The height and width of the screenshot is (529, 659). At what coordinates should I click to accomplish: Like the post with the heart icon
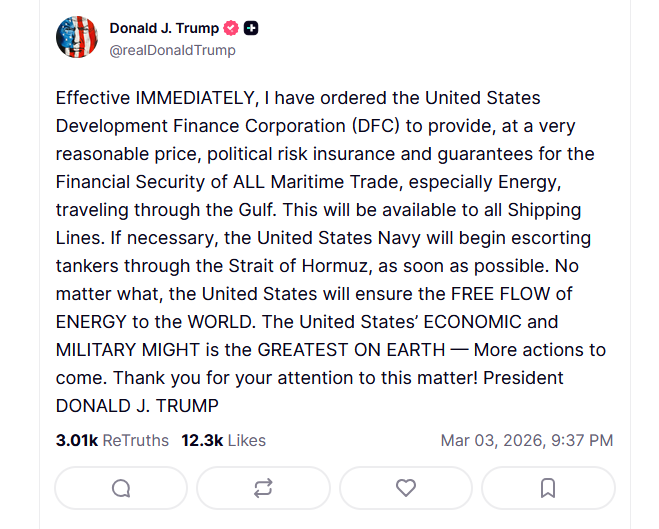[405, 488]
